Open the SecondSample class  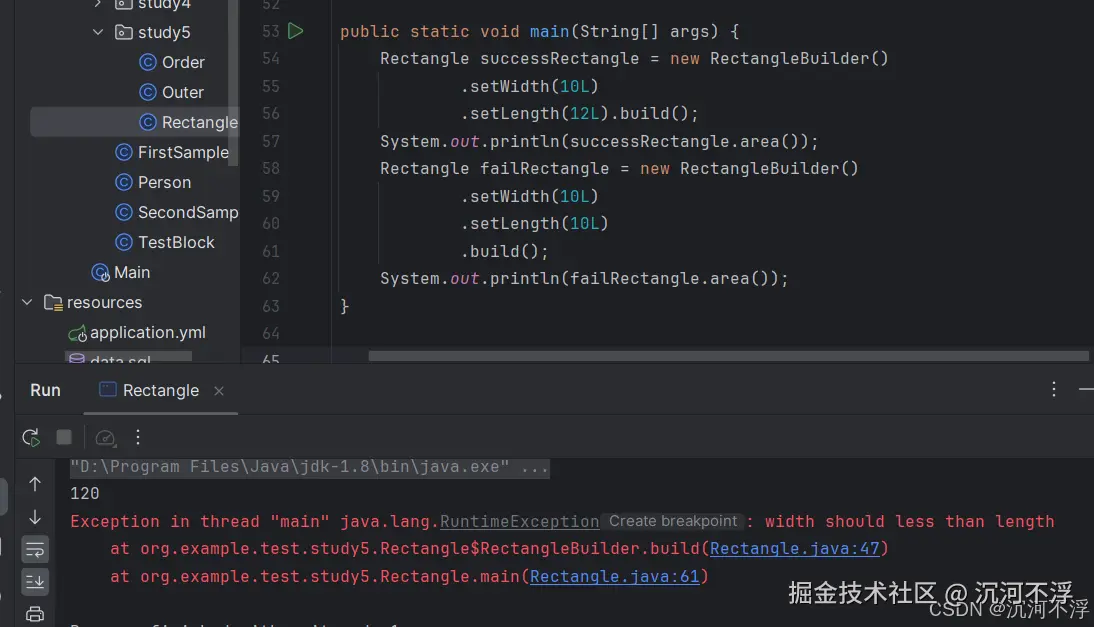(177, 212)
